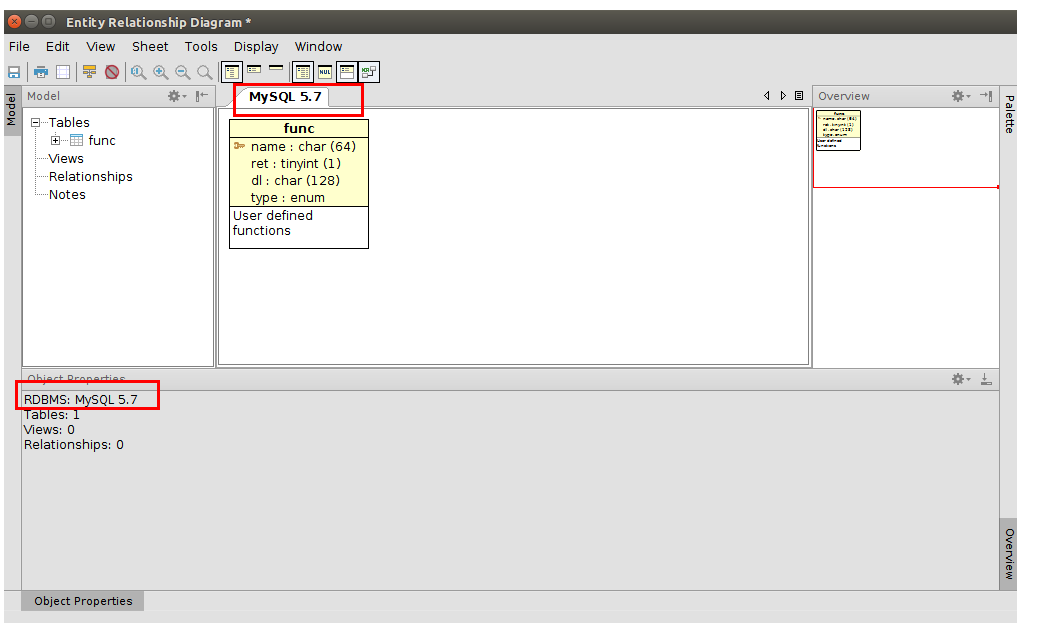The width and height of the screenshot is (1060, 642).
Task: Select the Relationships tree item
Action: click(x=91, y=176)
